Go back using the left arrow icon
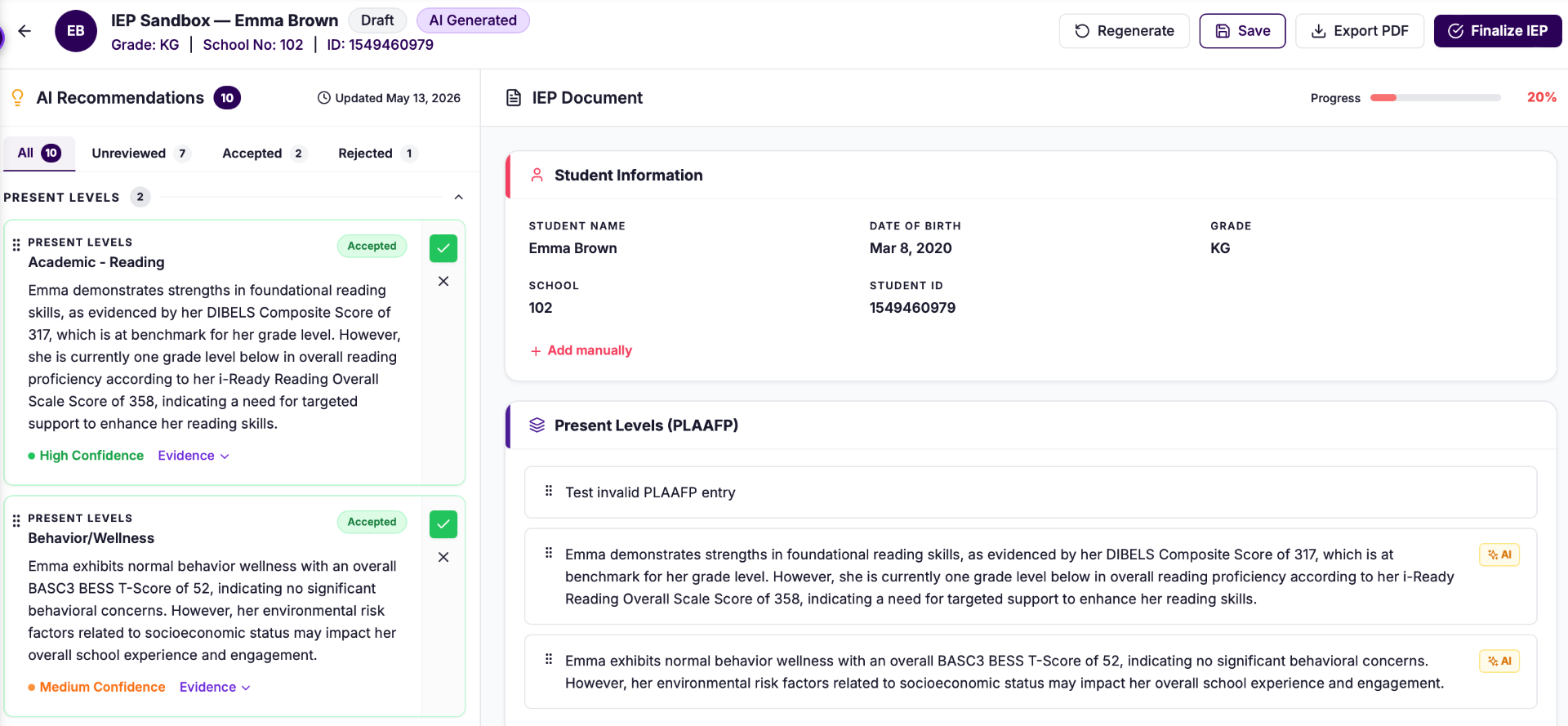The height and width of the screenshot is (726, 1568). (x=24, y=31)
